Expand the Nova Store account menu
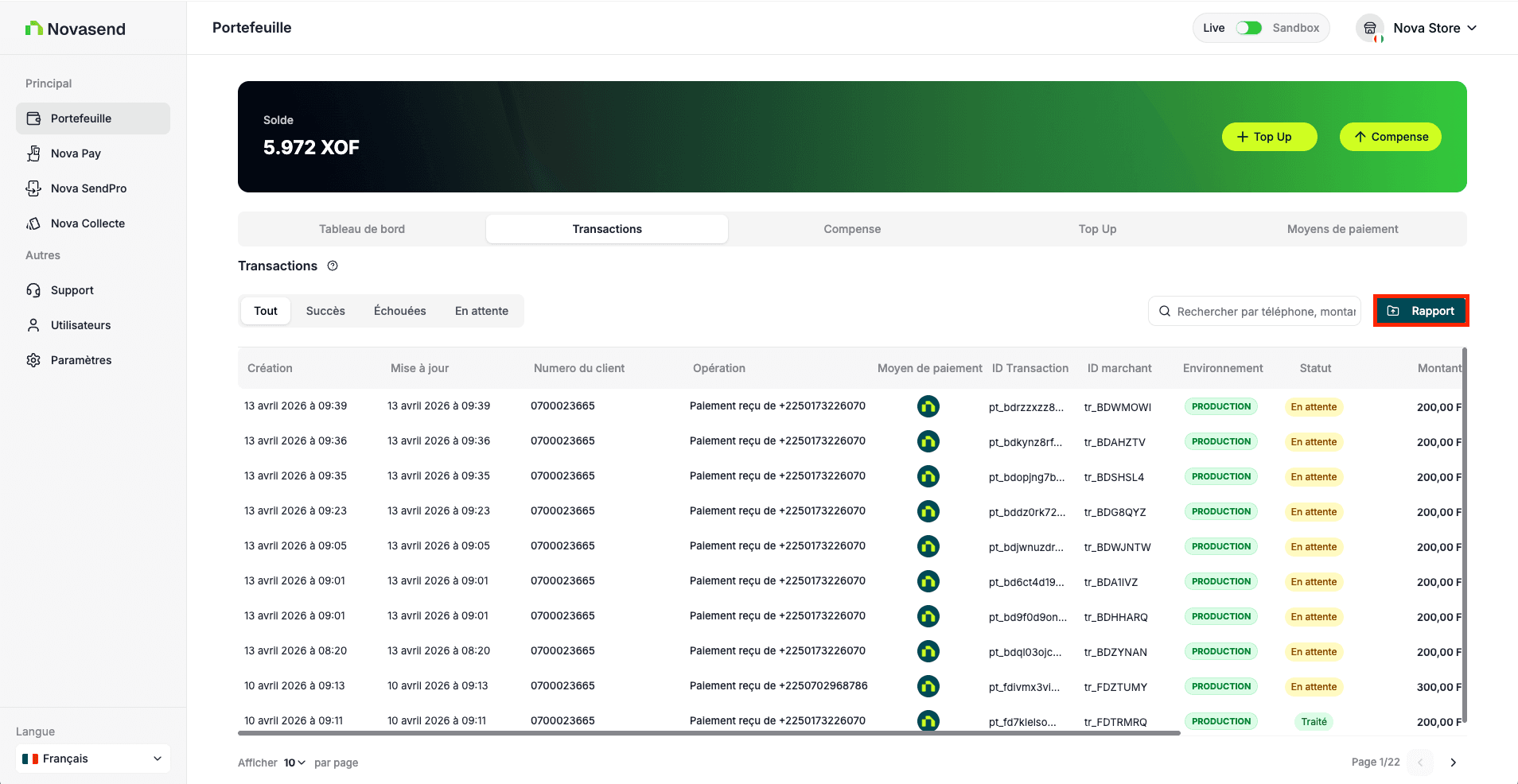The width and height of the screenshot is (1518, 784). pos(1434,28)
